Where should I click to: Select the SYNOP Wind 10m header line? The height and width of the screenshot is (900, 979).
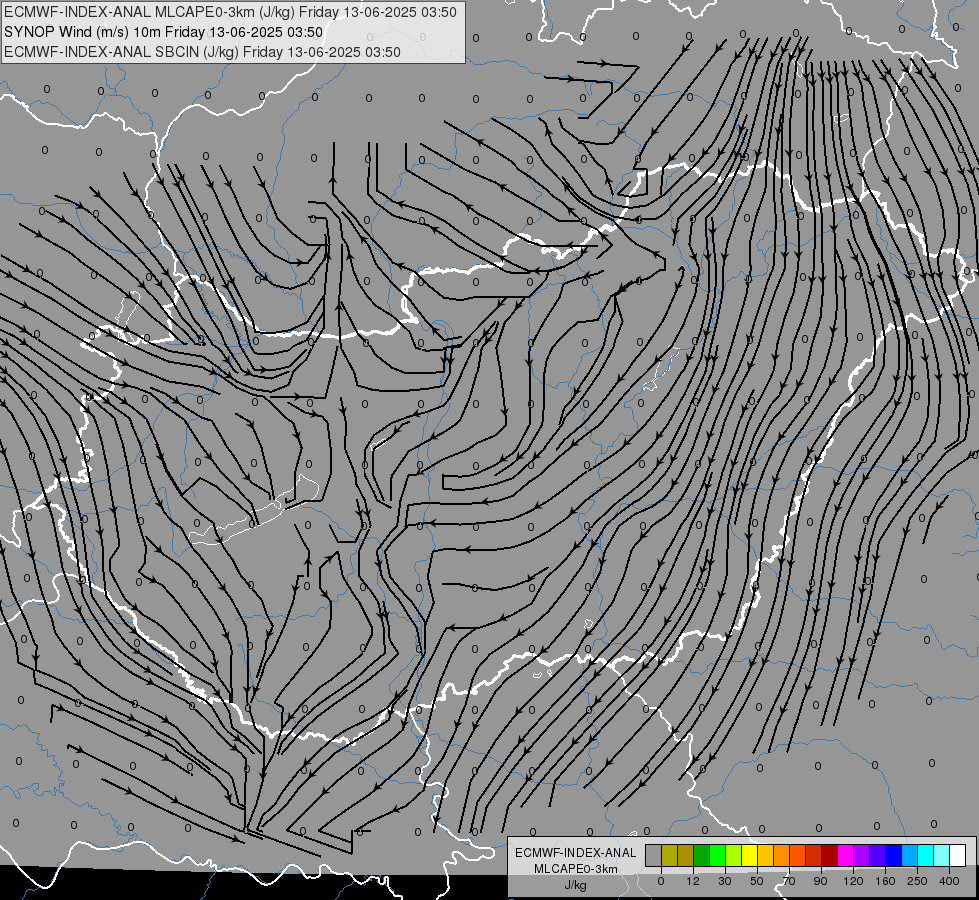point(164,32)
